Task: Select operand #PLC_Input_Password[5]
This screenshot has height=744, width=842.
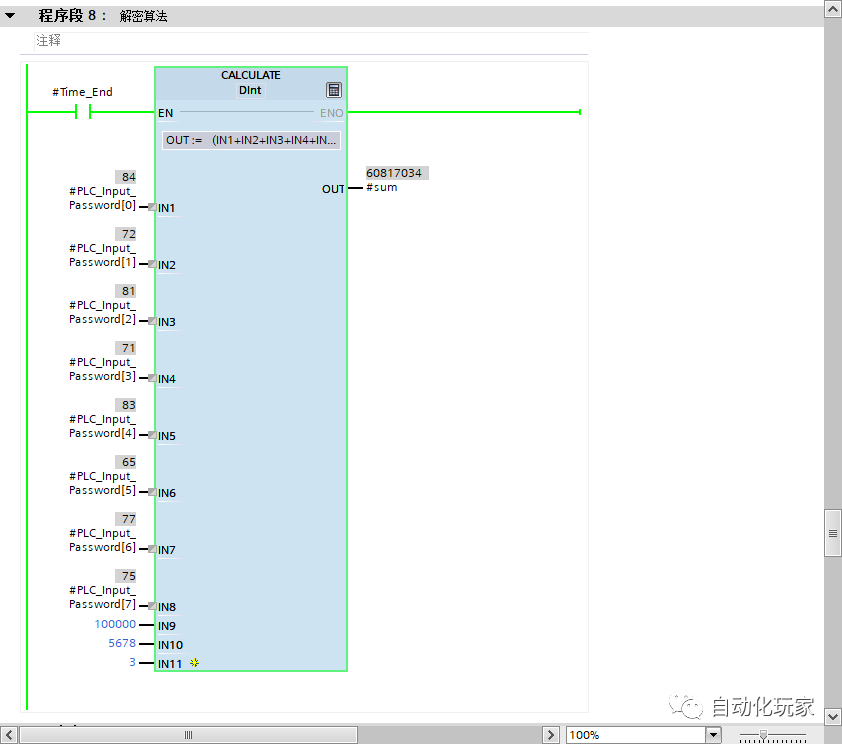Action: click(103, 483)
